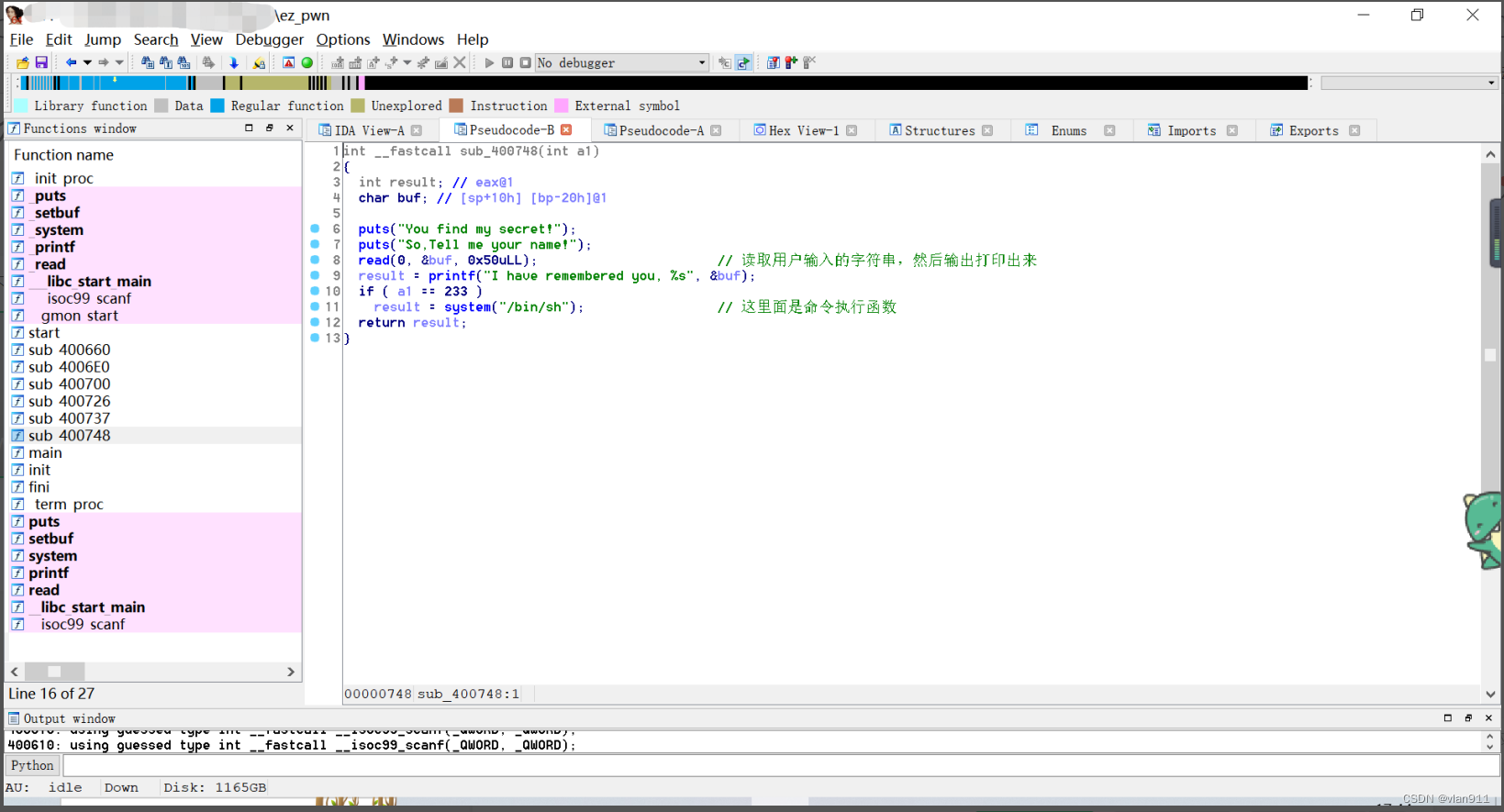Click the Save database floppy icon
The height and width of the screenshot is (812, 1504).
pyautogui.click(x=41, y=62)
